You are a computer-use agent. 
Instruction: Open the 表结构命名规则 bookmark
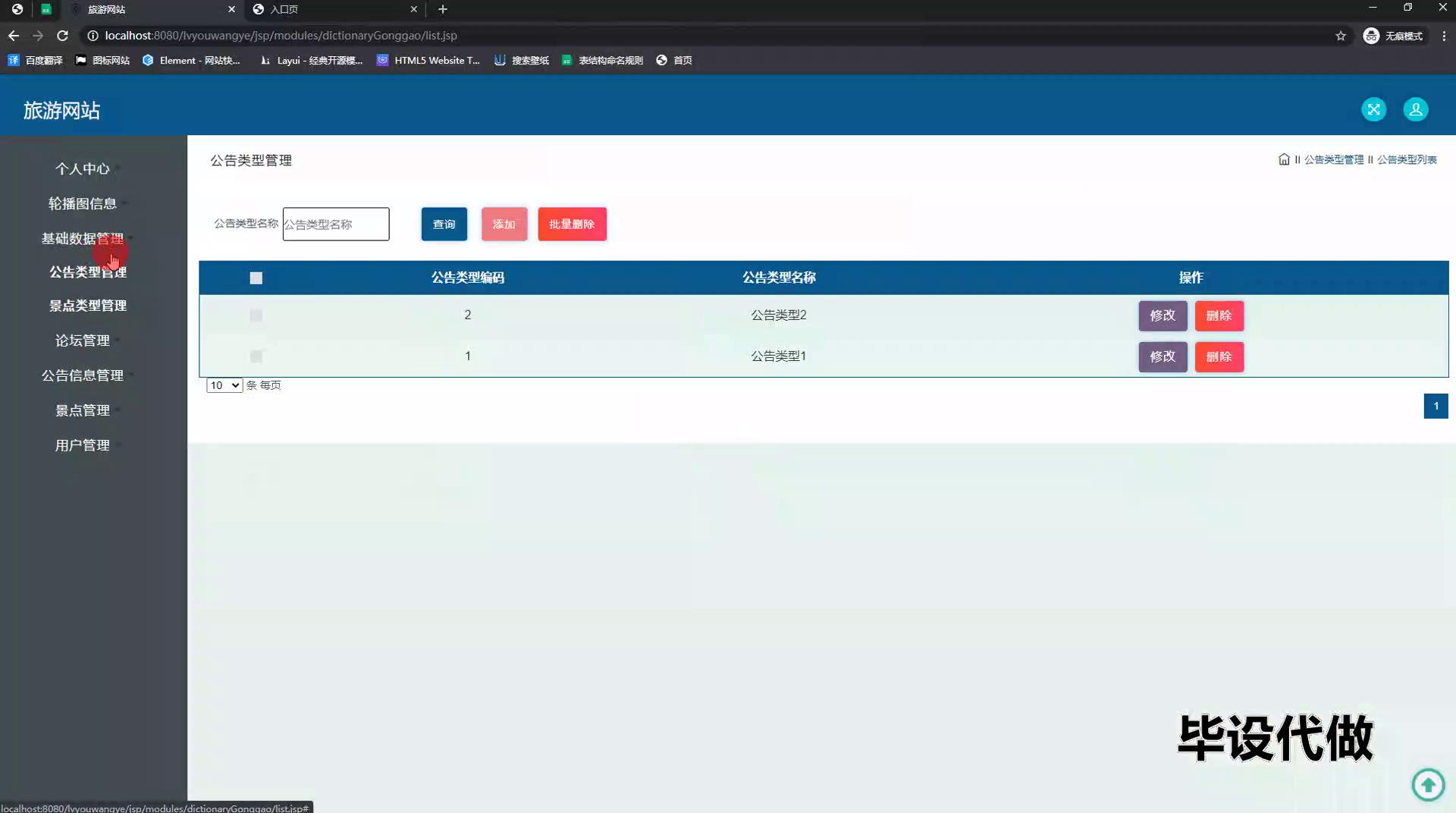602,60
